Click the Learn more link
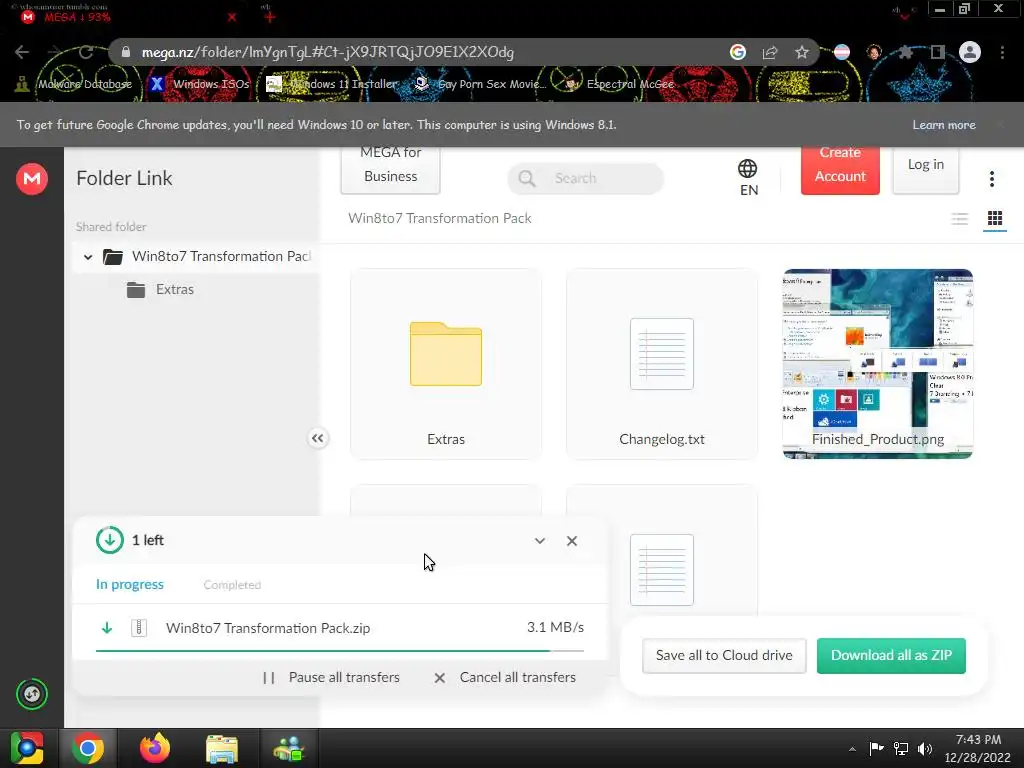The height and width of the screenshot is (768, 1024). coord(944,125)
